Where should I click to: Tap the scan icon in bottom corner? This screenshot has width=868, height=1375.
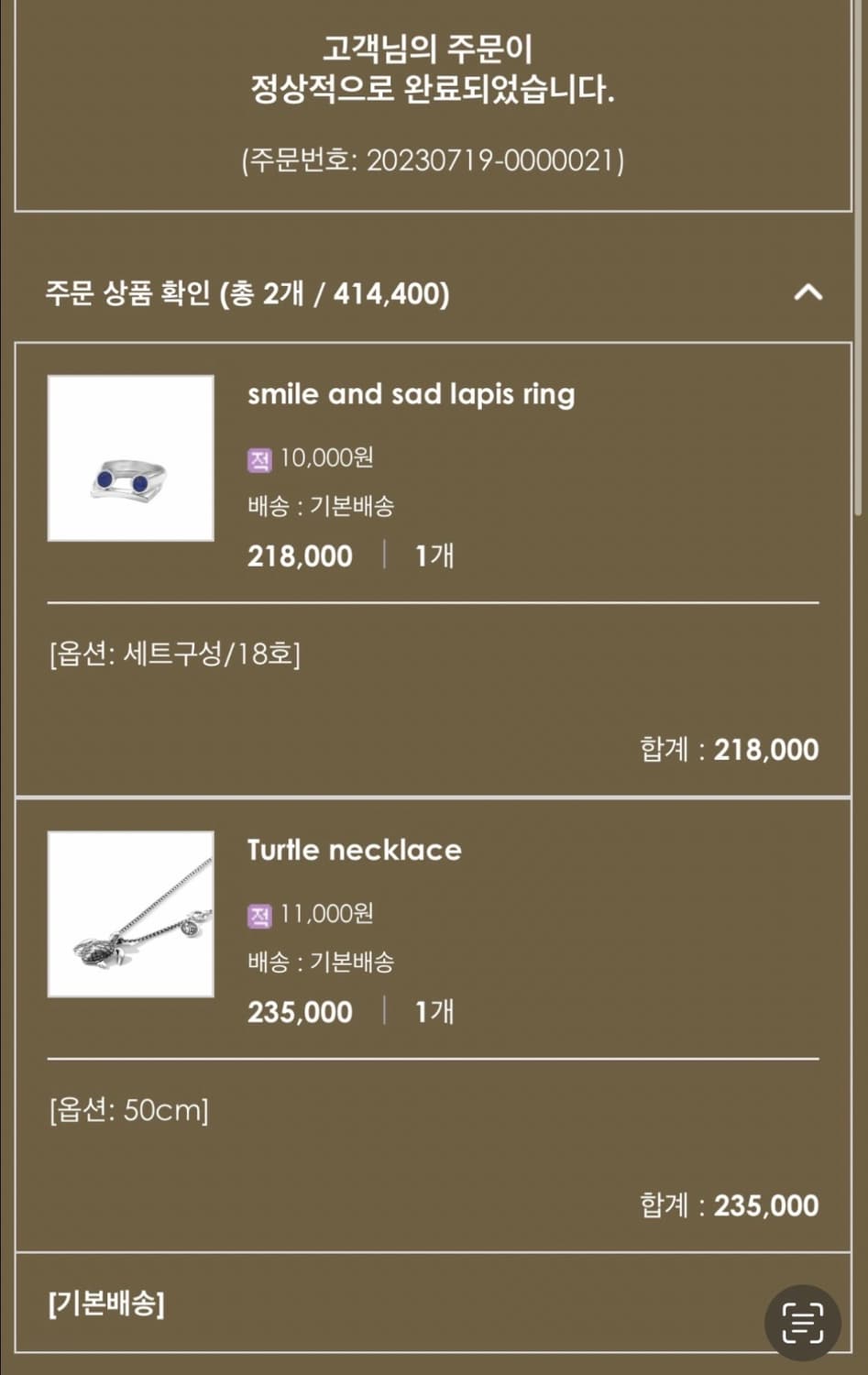pos(802,1321)
